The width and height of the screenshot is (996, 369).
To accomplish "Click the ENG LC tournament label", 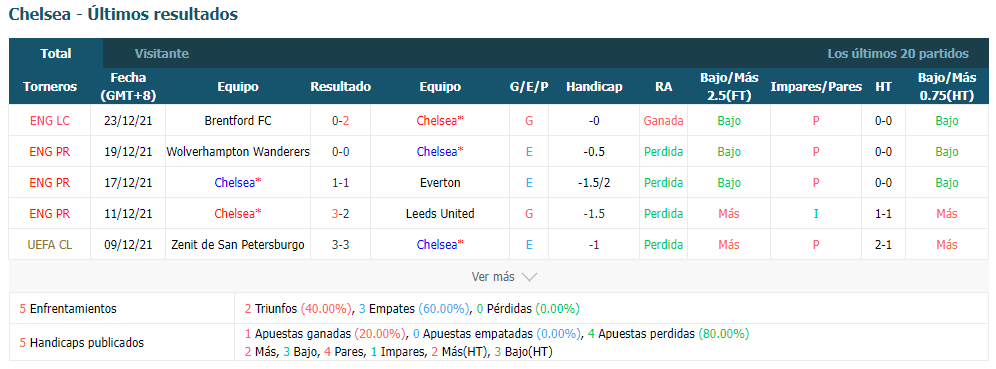I will click(x=50, y=121).
